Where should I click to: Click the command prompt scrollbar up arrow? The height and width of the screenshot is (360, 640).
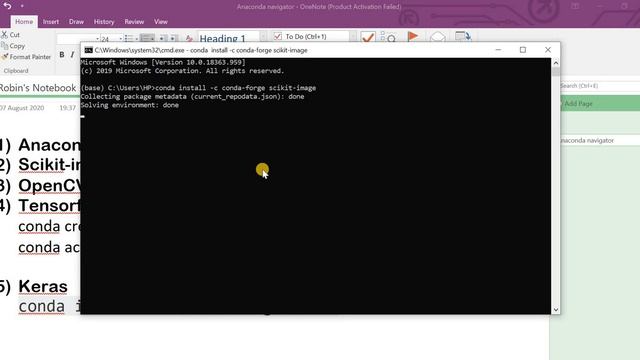click(x=556, y=63)
